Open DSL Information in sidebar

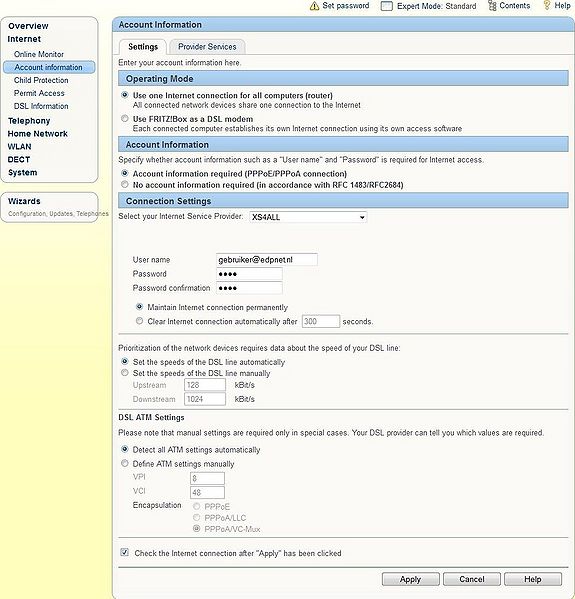[41, 106]
